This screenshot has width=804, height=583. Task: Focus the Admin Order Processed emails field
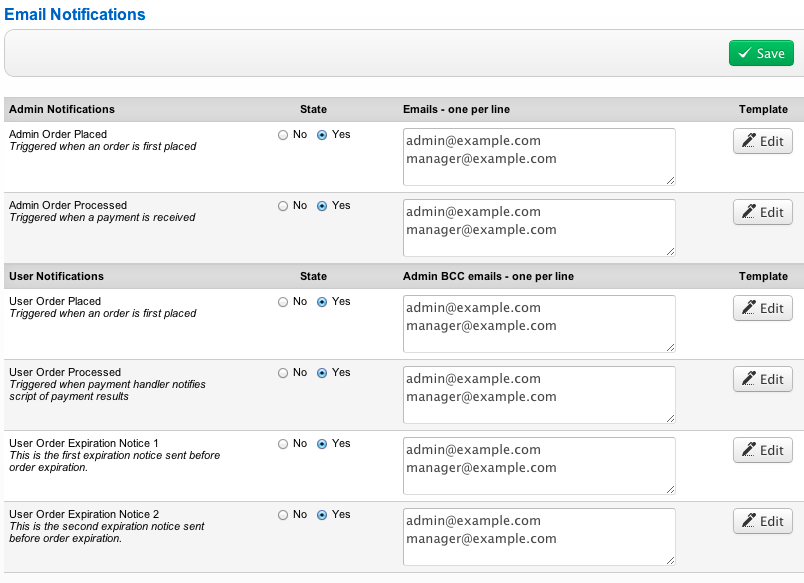pyautogui.click(x=539, y=228)
